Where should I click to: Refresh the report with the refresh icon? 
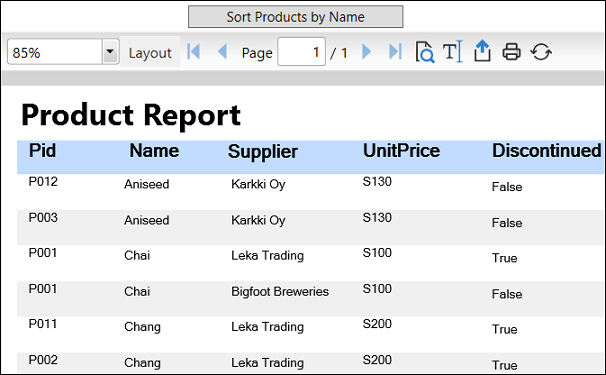(541, 52)
